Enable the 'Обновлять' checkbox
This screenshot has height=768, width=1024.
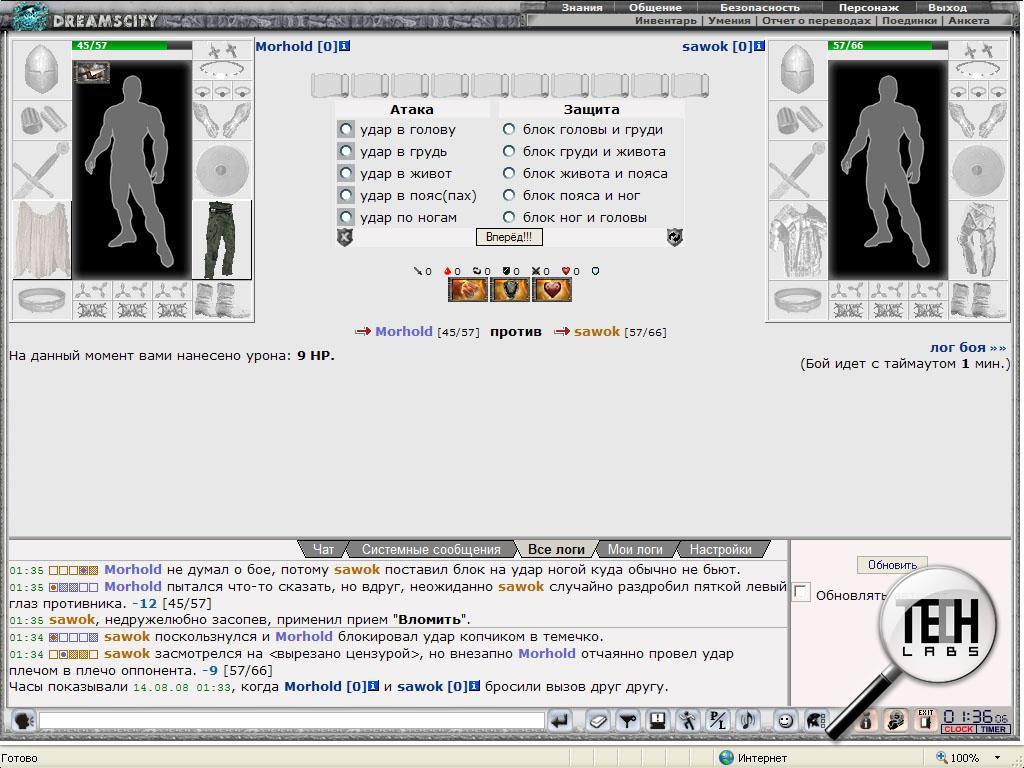pyautogui.click(x=802, y=593)
